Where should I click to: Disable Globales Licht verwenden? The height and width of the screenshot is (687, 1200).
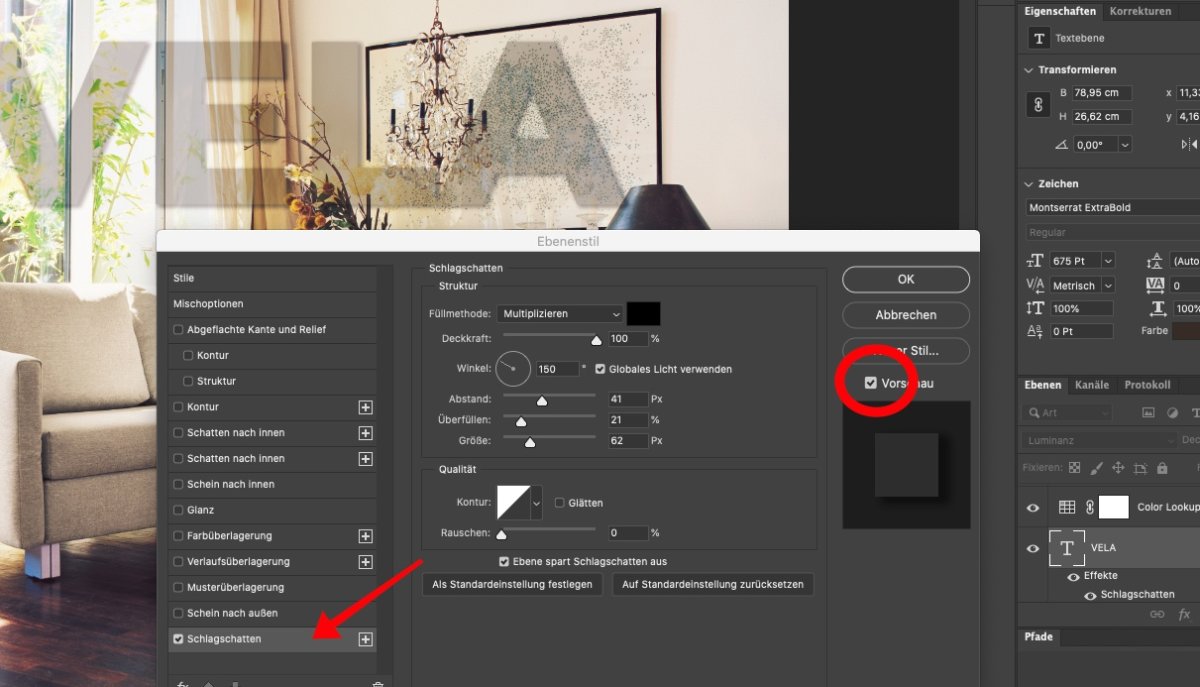[x=600, y=369]
